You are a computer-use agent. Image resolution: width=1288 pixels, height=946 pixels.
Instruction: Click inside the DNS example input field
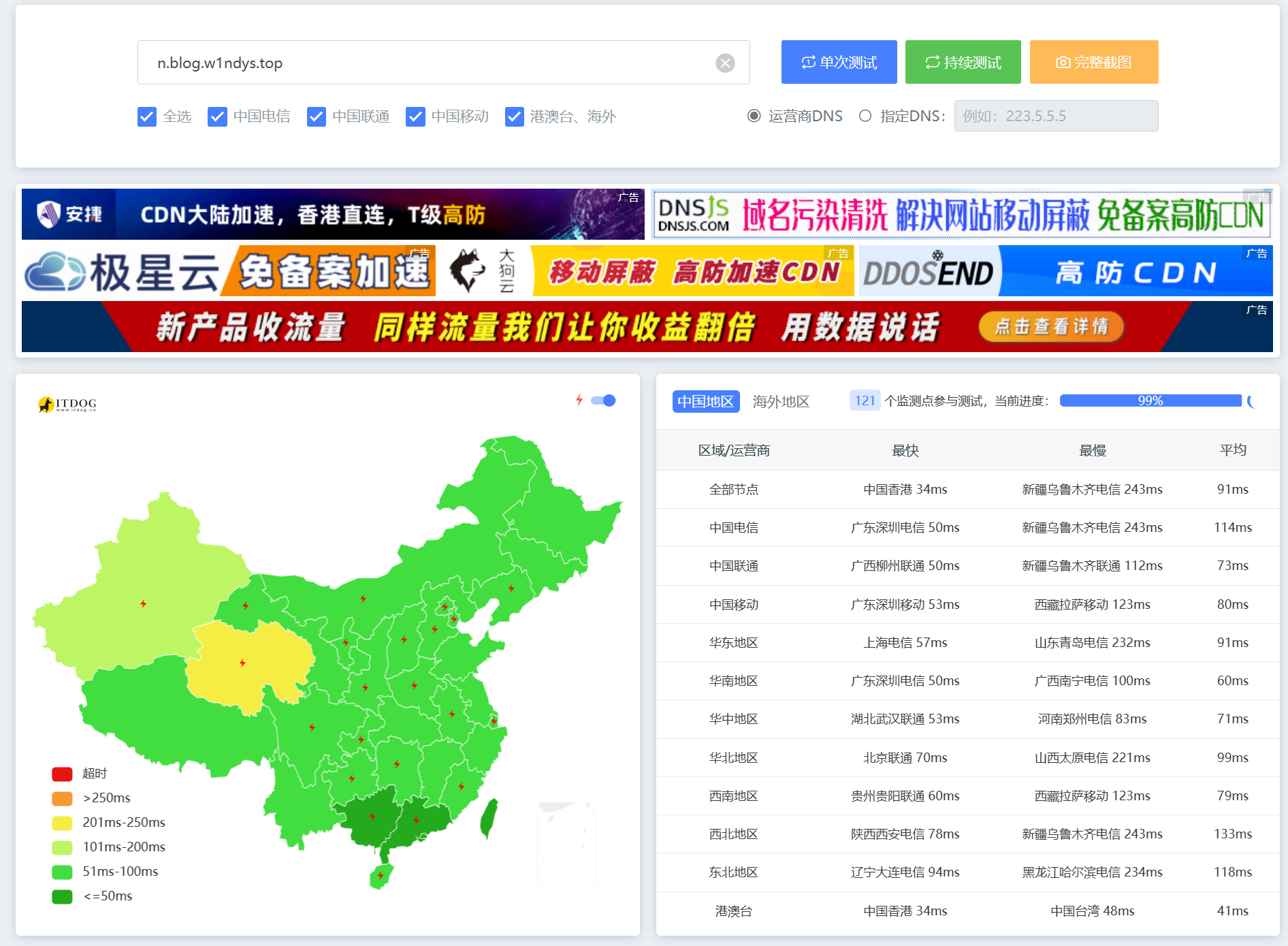[1056, 116]
